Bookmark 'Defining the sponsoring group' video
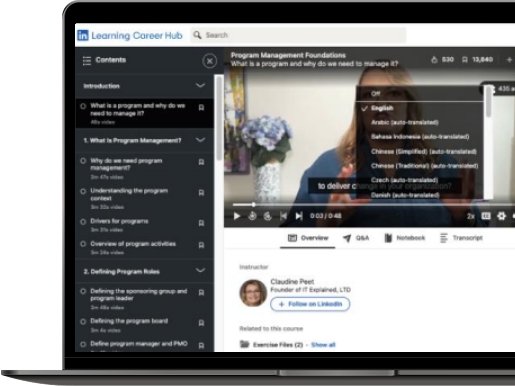The height and width of the screenshot is (386, 515). coord(201,293)
